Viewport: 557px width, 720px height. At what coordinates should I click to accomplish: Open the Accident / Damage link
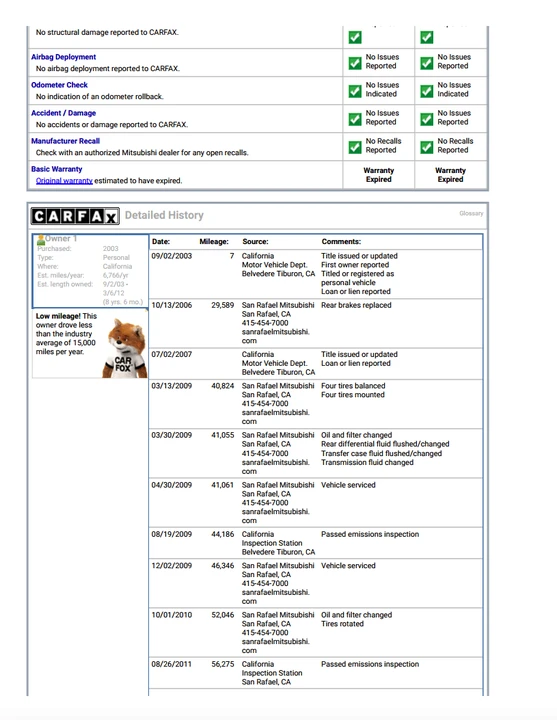[63, 113]
